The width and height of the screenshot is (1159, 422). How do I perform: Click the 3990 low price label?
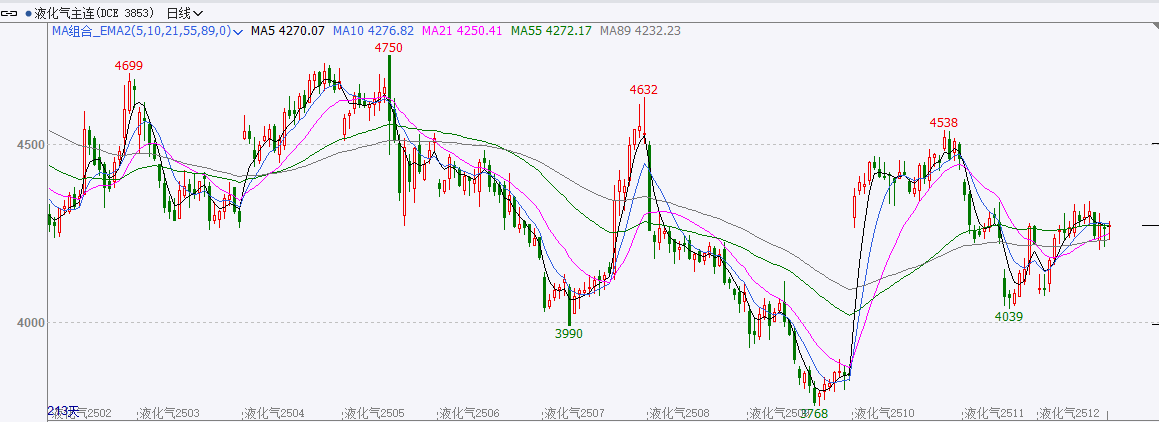coord(568,334)
